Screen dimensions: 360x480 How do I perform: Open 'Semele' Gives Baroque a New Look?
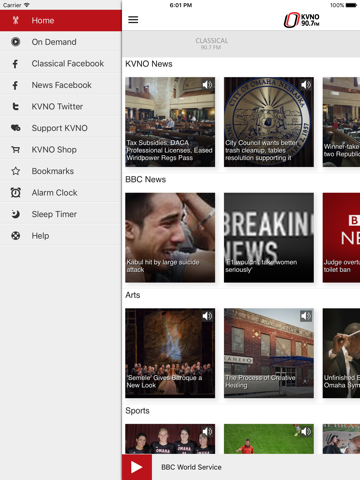coord(170,353)
